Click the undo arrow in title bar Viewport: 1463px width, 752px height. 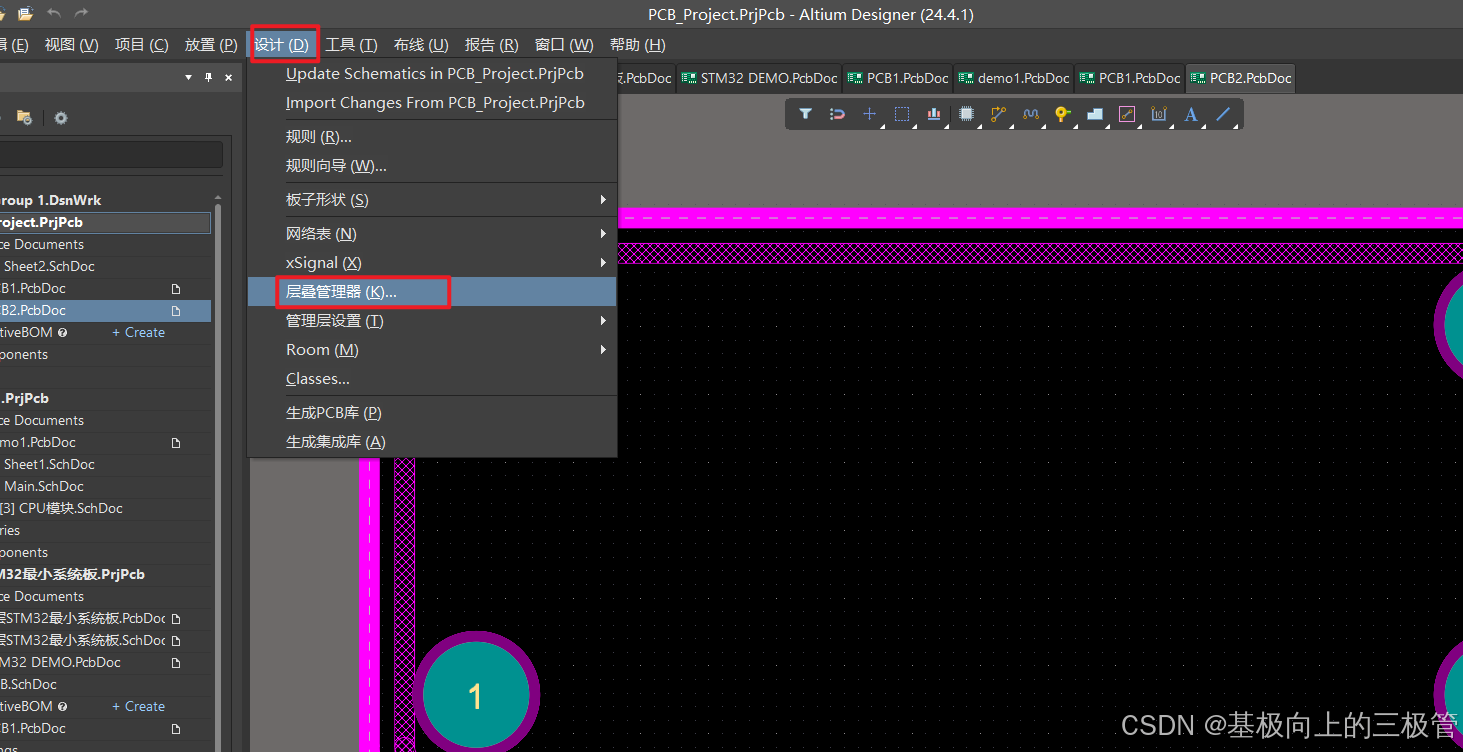(x=54, y=14)
